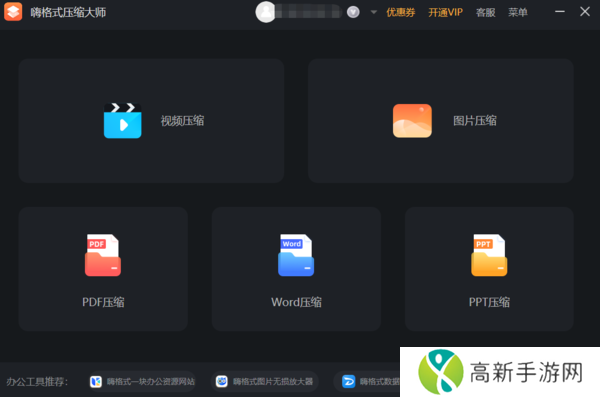Click the 图片压缩 label

tap(475, 121)
